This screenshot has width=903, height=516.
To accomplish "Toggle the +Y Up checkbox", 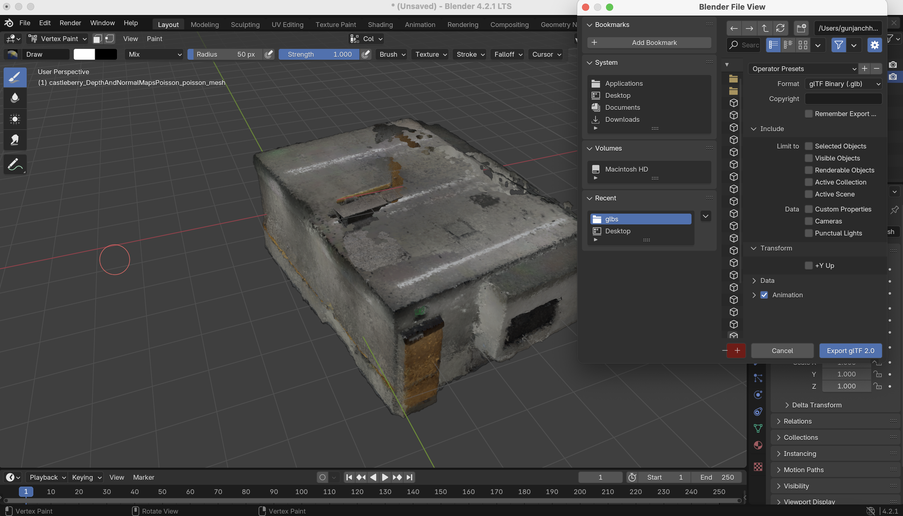I will (809, 266).
